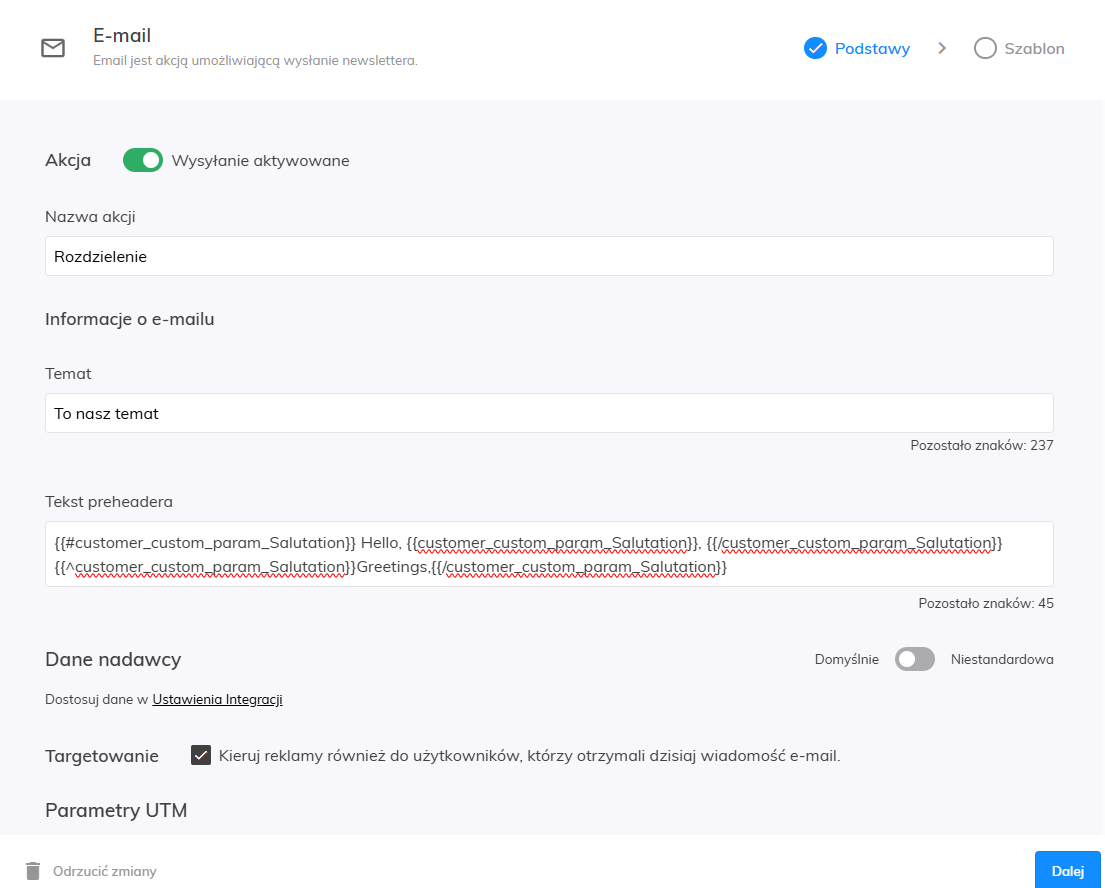Click the trash icon beside Odrzucić zmiany
The width and height of the screenshot is (1105, 888).
pyautogui.click(x=33, y=871)
